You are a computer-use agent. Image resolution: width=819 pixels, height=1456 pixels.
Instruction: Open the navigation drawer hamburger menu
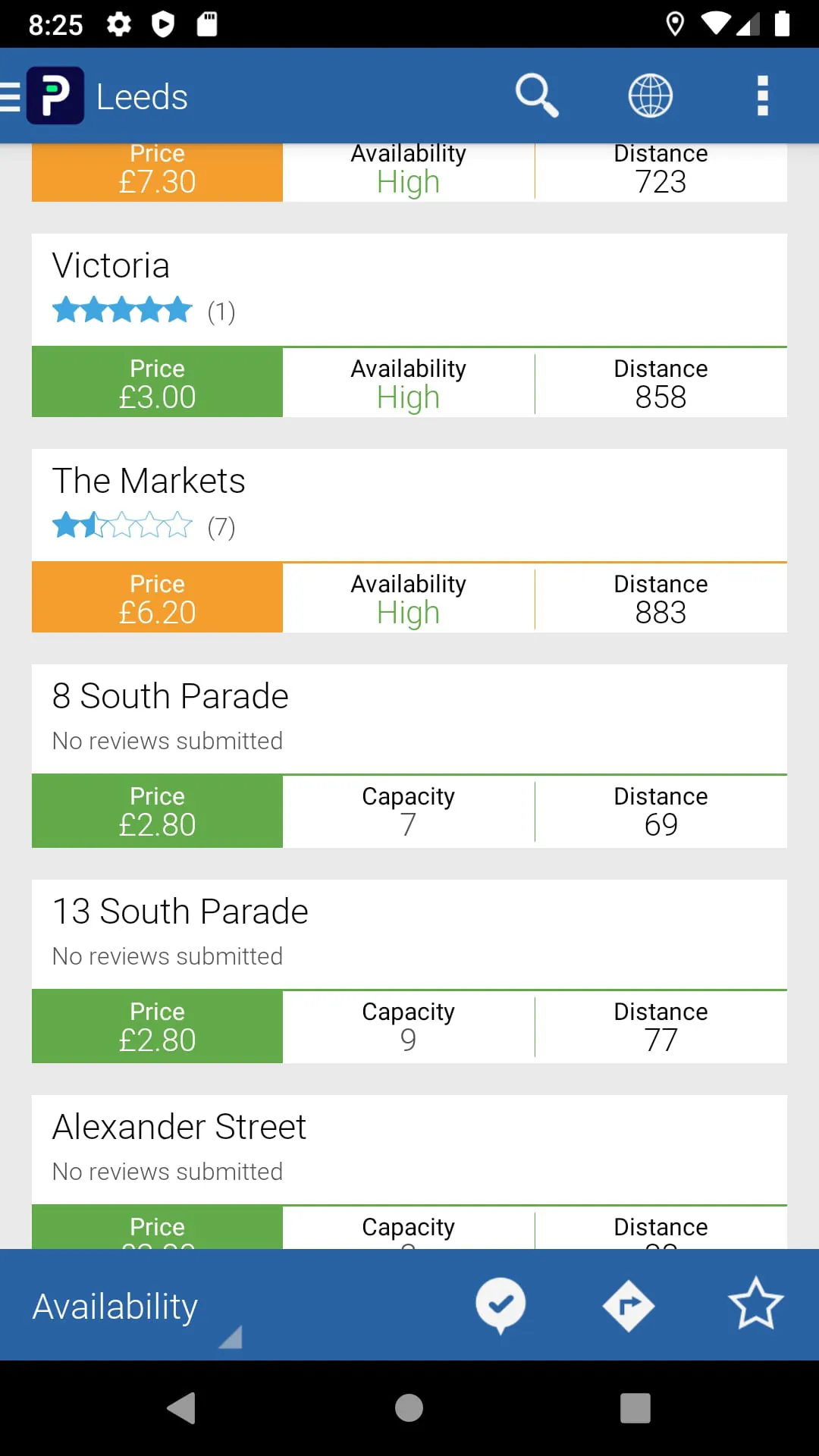point(8,95)
